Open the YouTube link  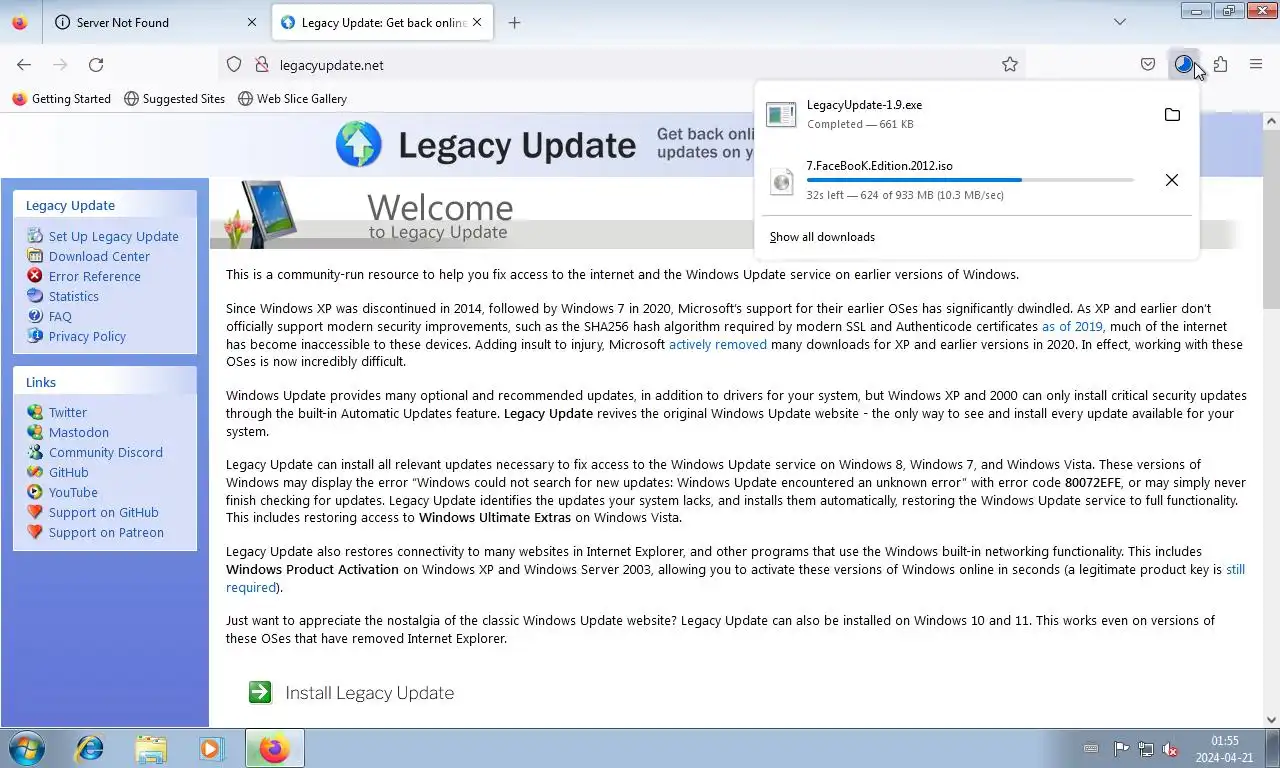tap(73, 492)
